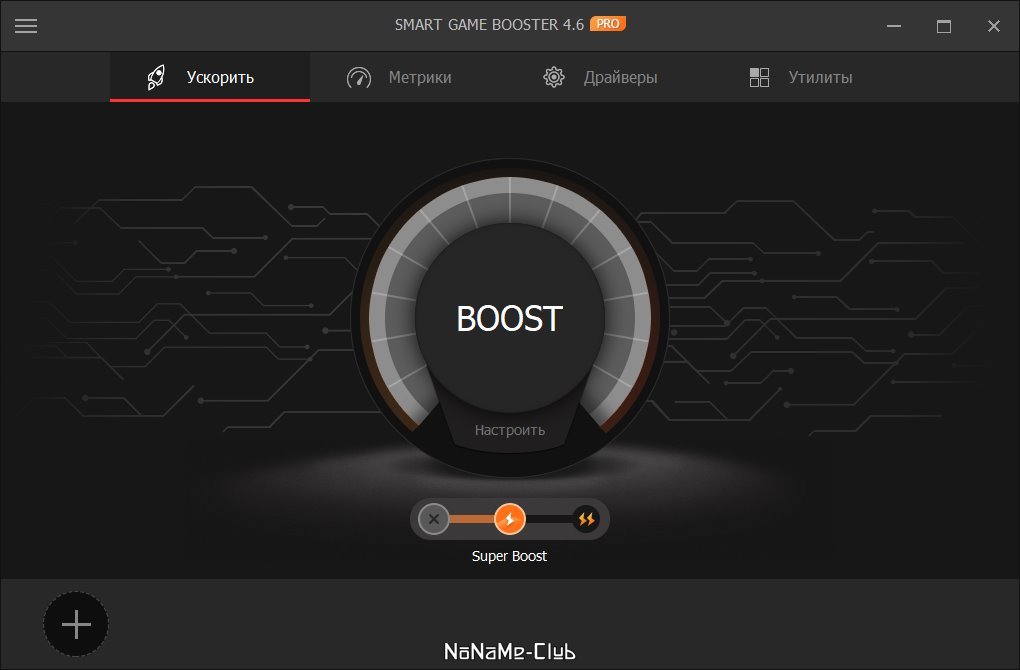Maximize the Smart Game Booster window
The image size is (1020, 670).
944,26
